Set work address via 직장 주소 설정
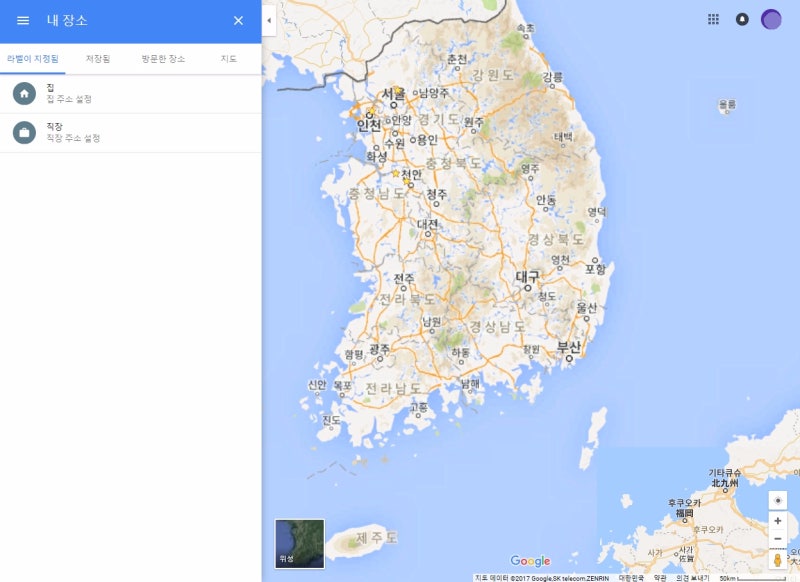 [73, 138]
